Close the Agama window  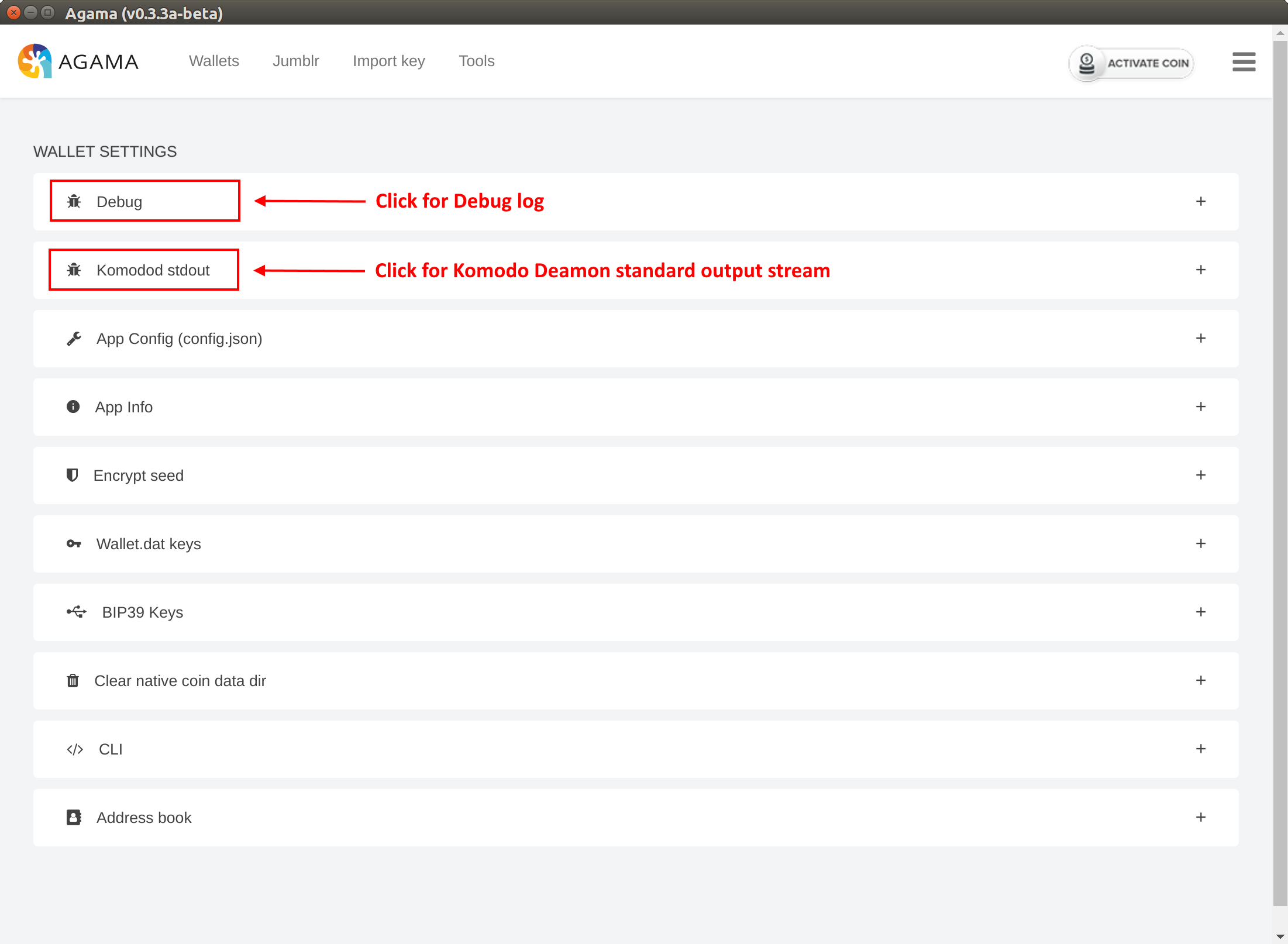coord(13,12)
